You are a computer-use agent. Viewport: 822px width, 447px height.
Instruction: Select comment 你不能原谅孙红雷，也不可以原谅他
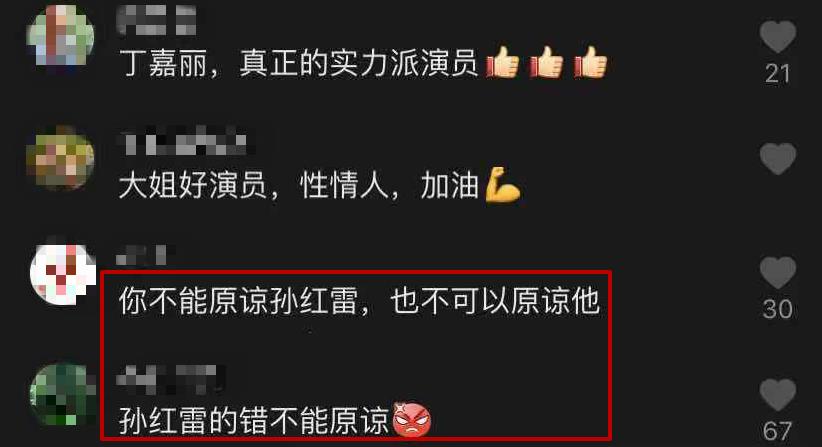tap(360, 301)
